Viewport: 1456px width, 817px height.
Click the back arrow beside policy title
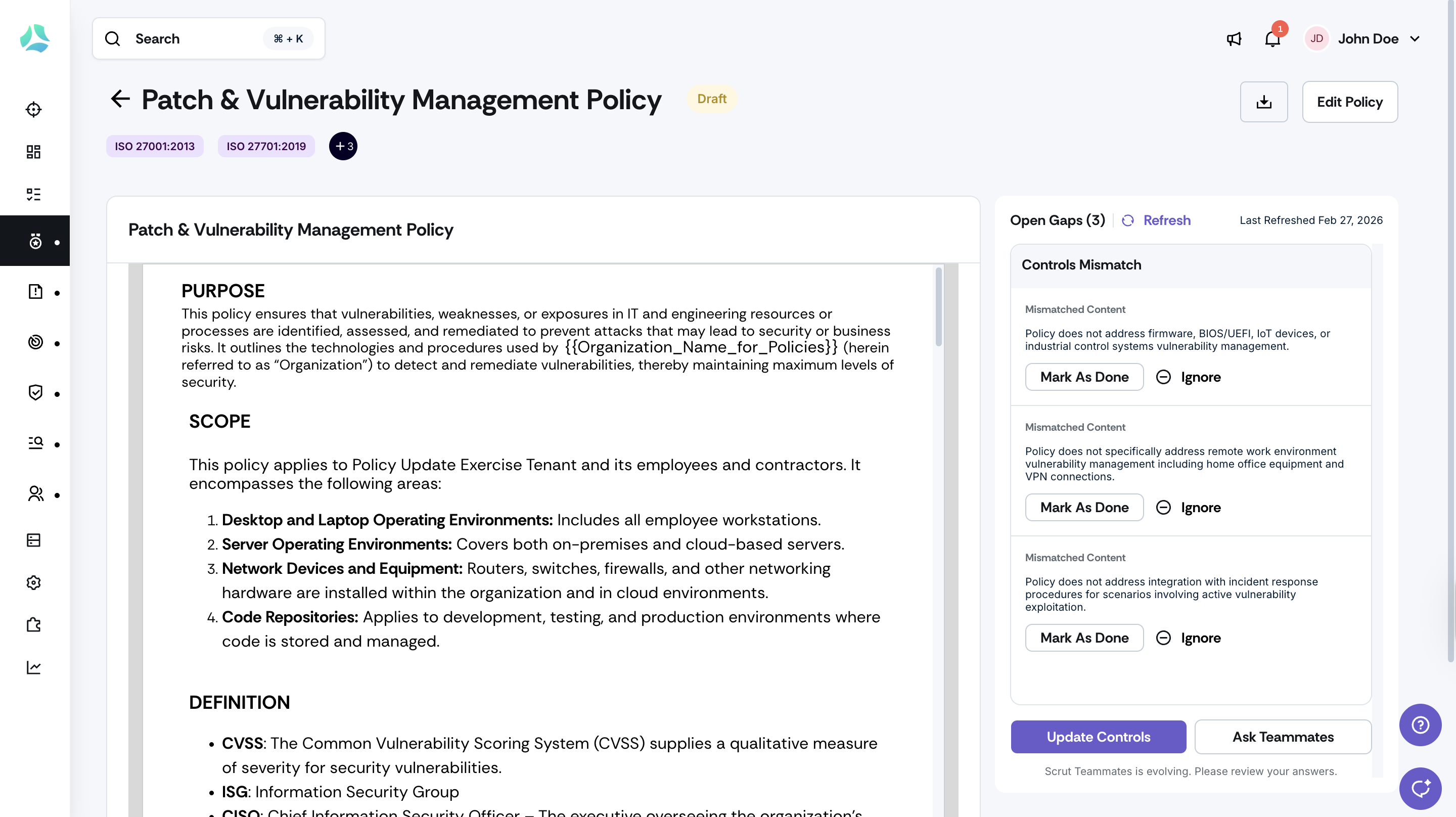120,99
